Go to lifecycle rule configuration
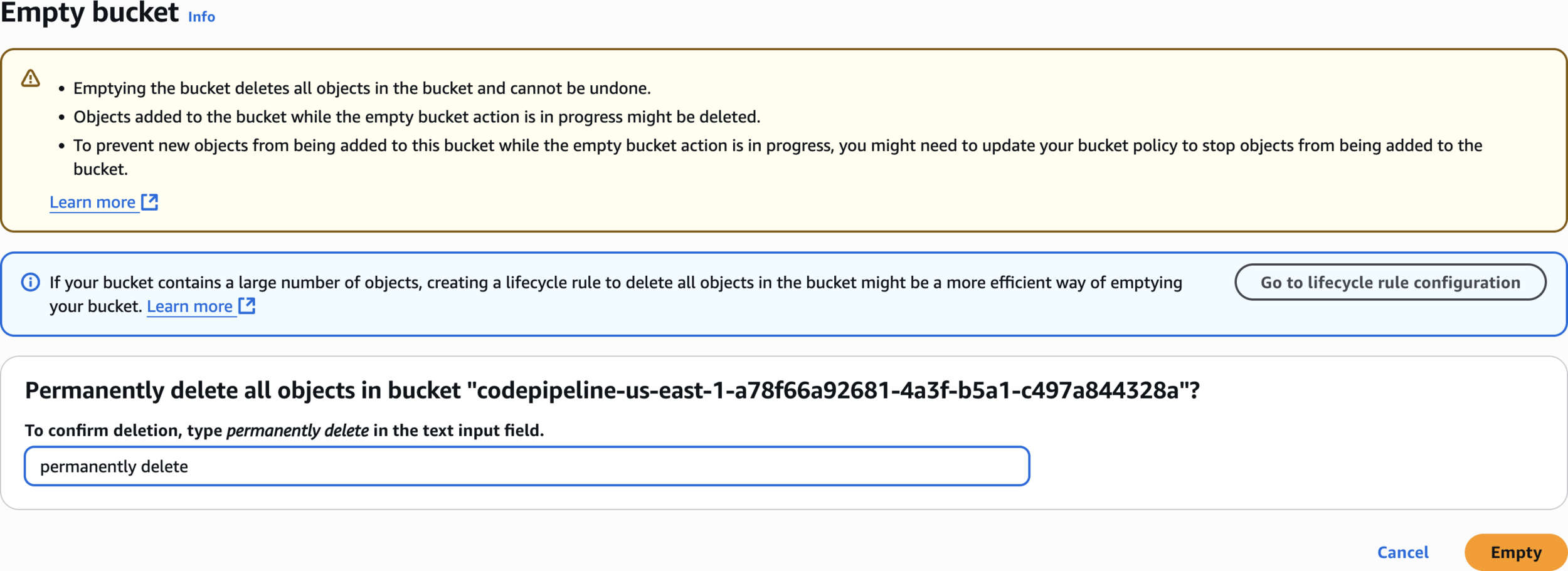The height and width of the screenshot is (571, 1568). 1390,282
